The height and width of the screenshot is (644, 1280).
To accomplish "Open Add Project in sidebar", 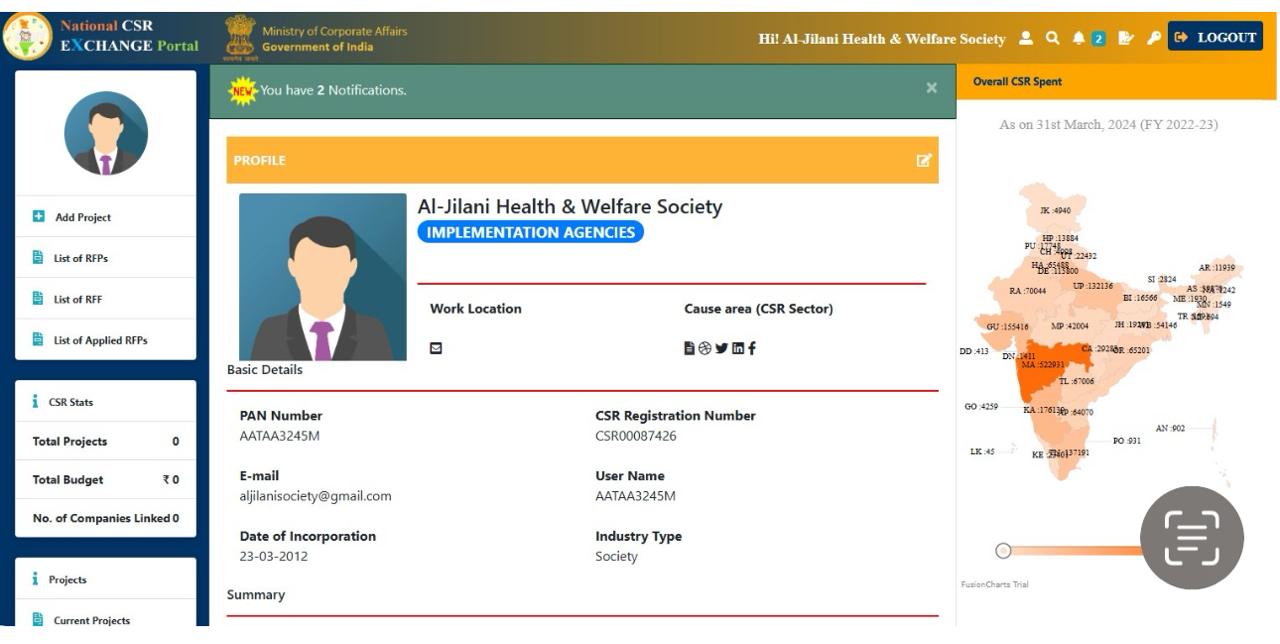I will 82,217.
